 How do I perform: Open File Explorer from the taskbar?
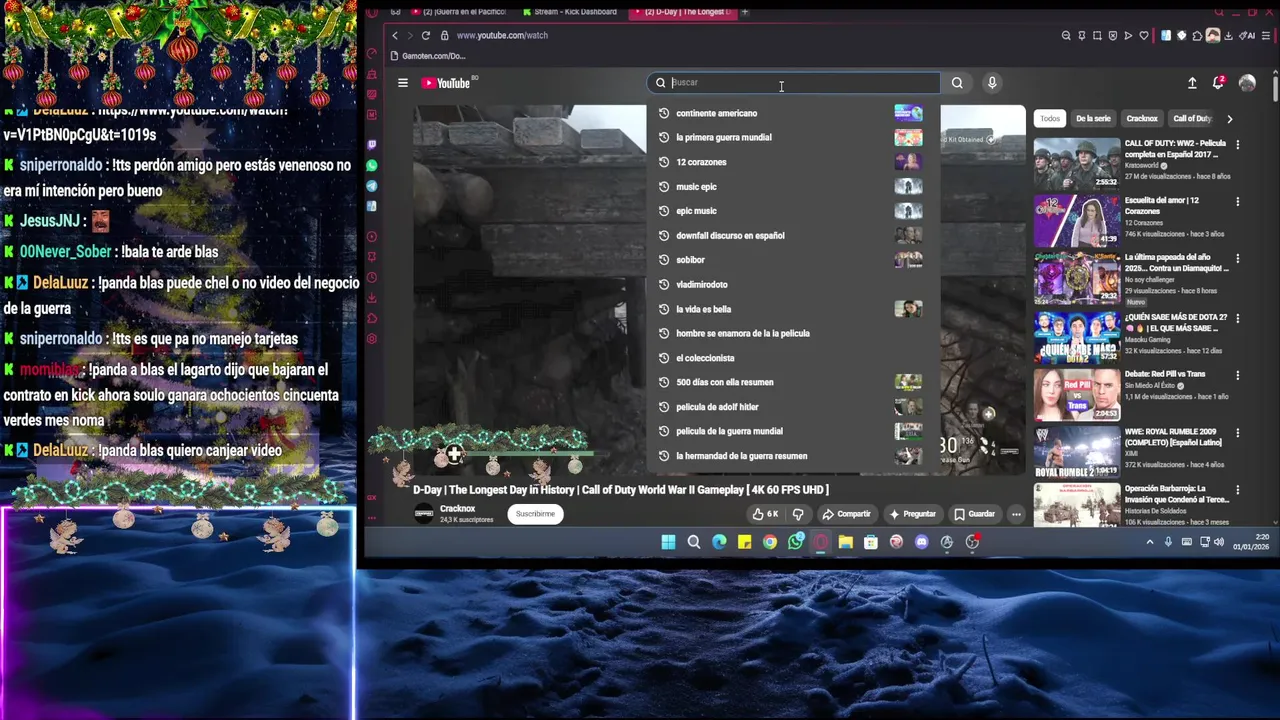[x=846, y=542]
